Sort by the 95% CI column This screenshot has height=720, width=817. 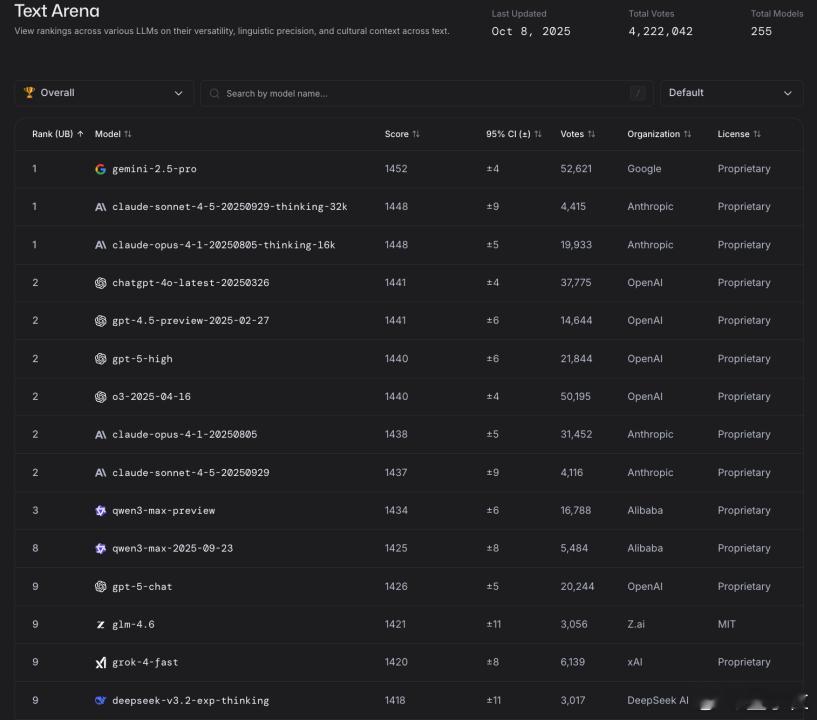513,134
